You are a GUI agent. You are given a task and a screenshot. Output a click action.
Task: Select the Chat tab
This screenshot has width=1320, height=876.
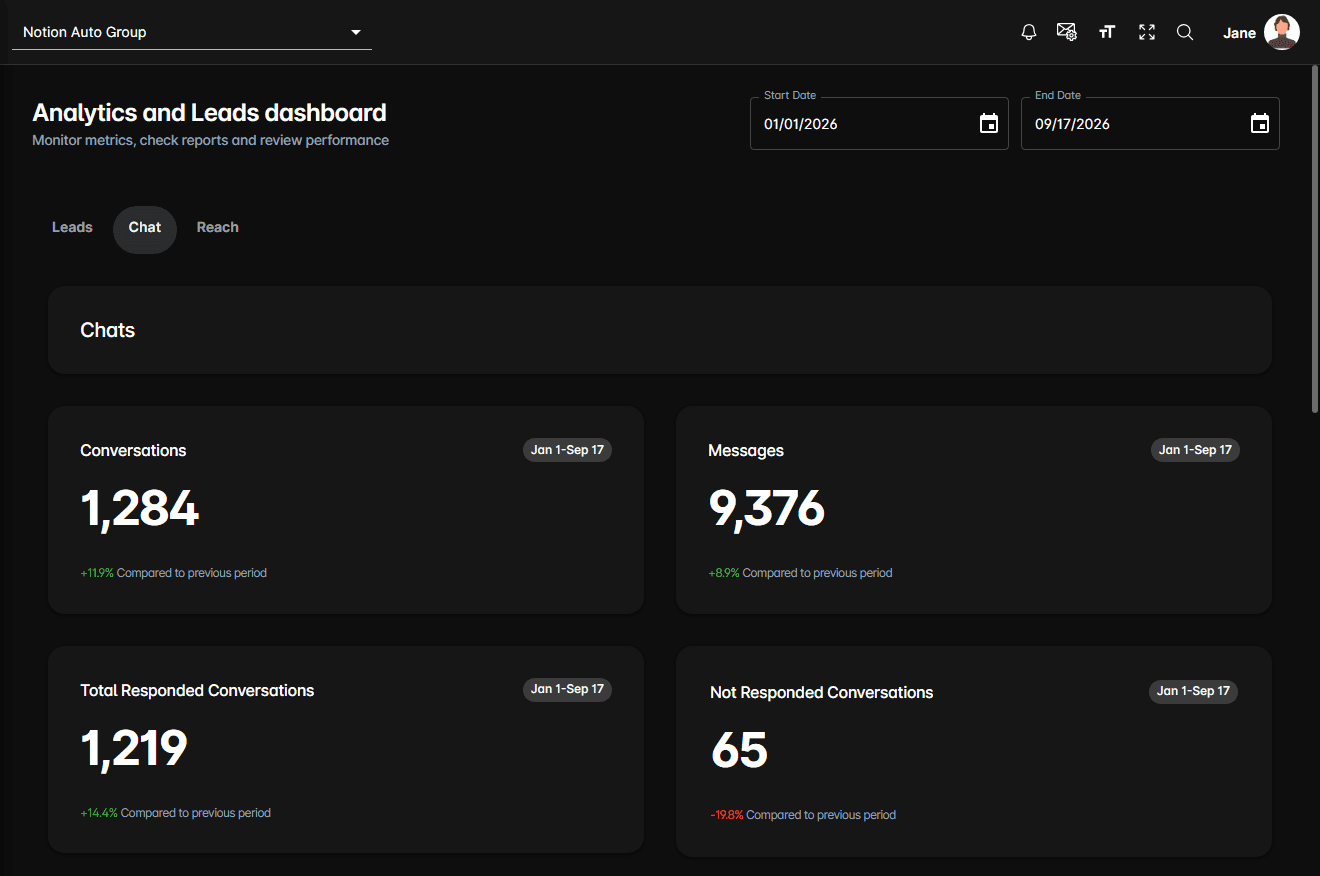pyautogui.click(x=145, y=229)
